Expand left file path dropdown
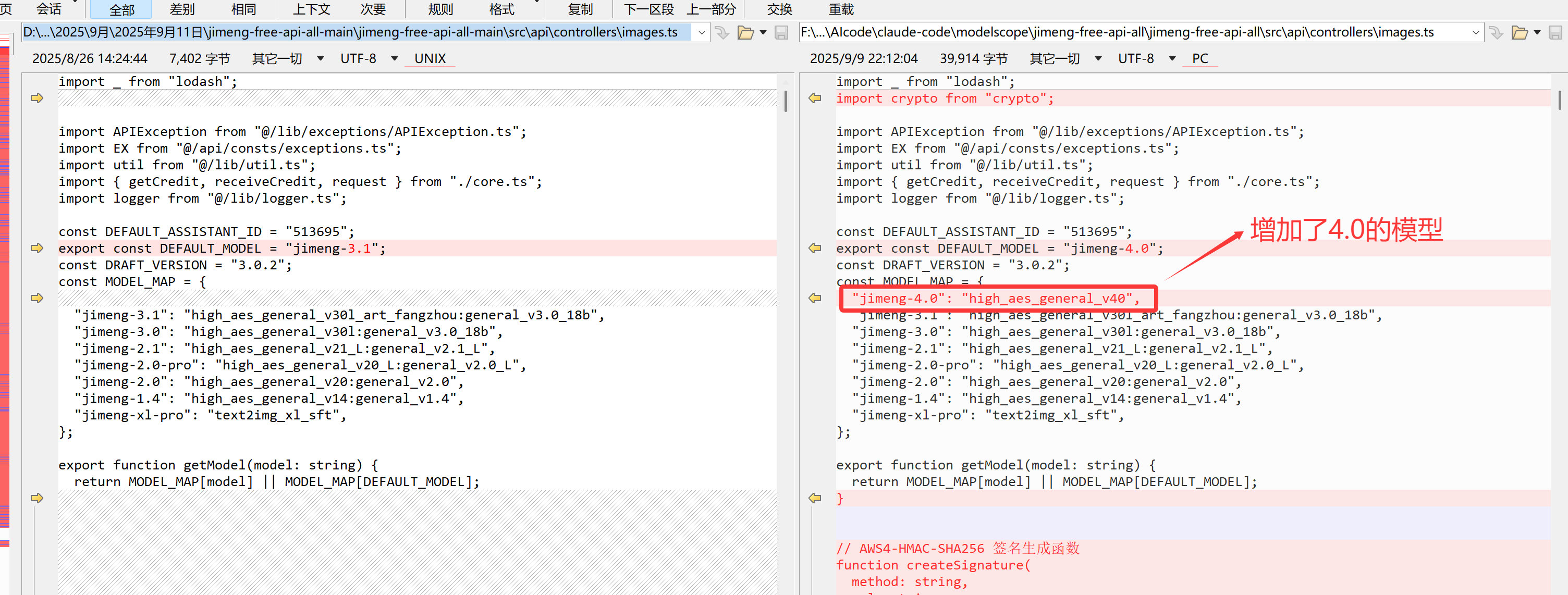The width and height of the screenshot is (1568, 595). [701, 32]
